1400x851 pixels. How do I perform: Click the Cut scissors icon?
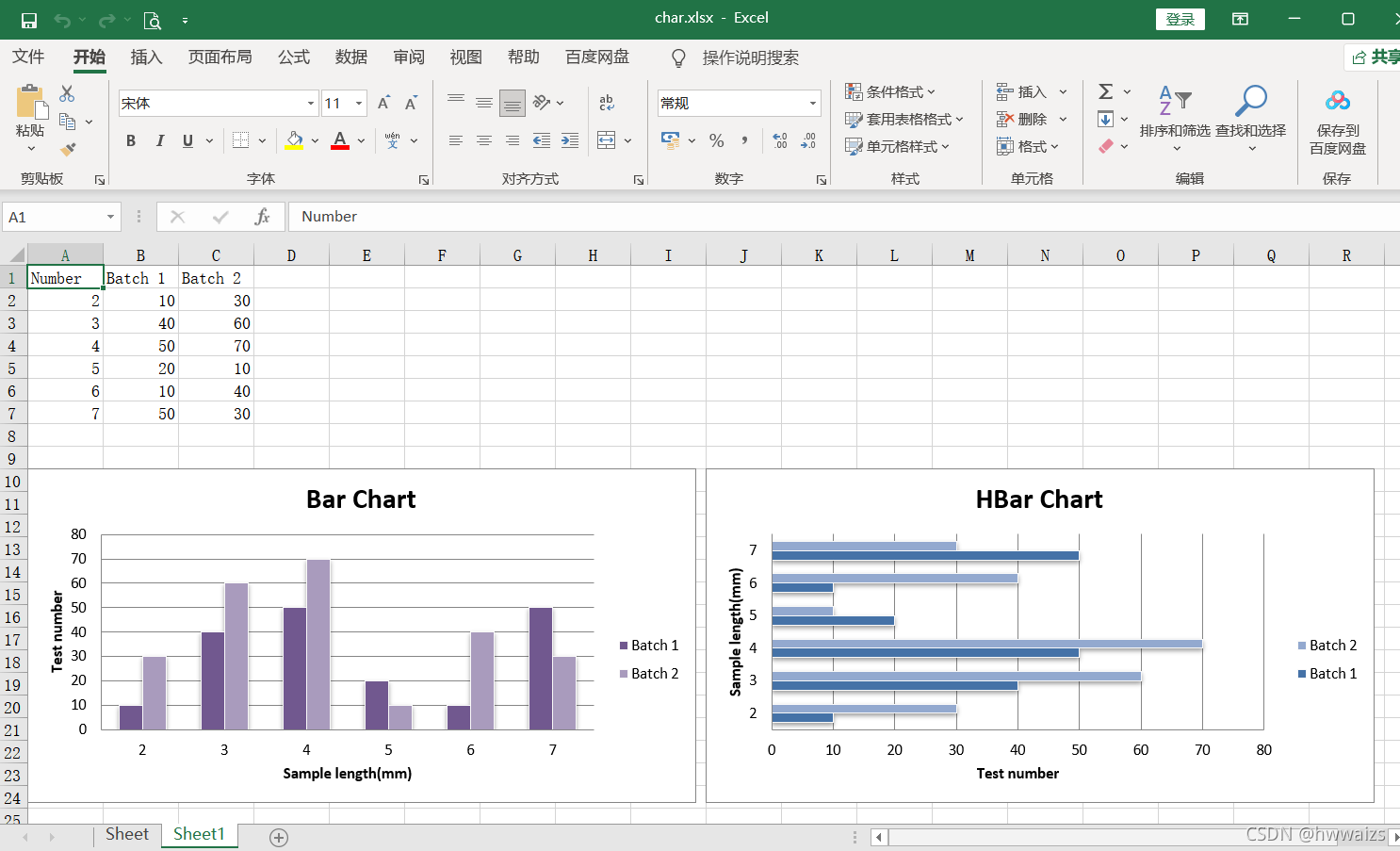click(x=67, y=93)
